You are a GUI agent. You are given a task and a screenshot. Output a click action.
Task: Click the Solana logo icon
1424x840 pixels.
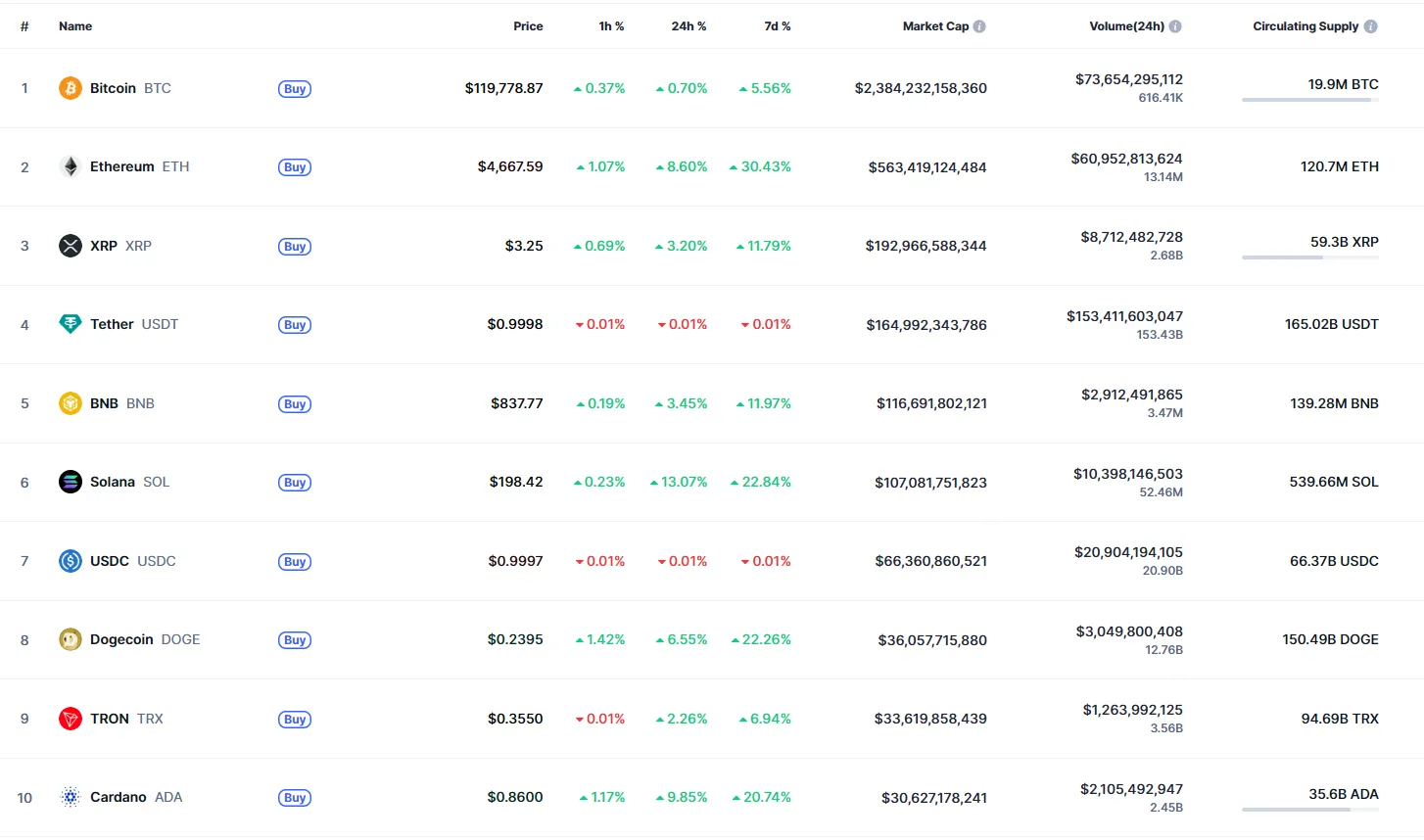(70, 482)
